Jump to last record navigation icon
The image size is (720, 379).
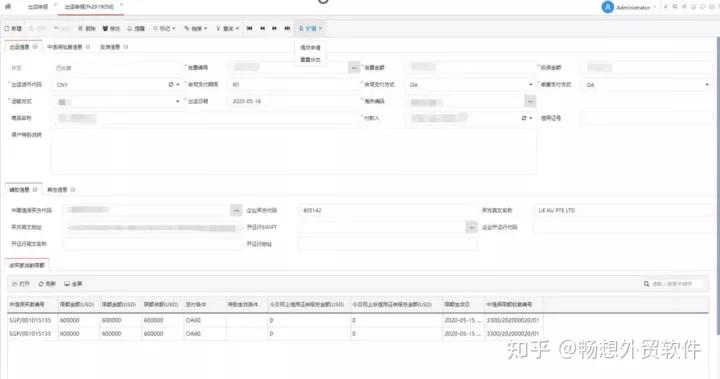coord(287,28)
